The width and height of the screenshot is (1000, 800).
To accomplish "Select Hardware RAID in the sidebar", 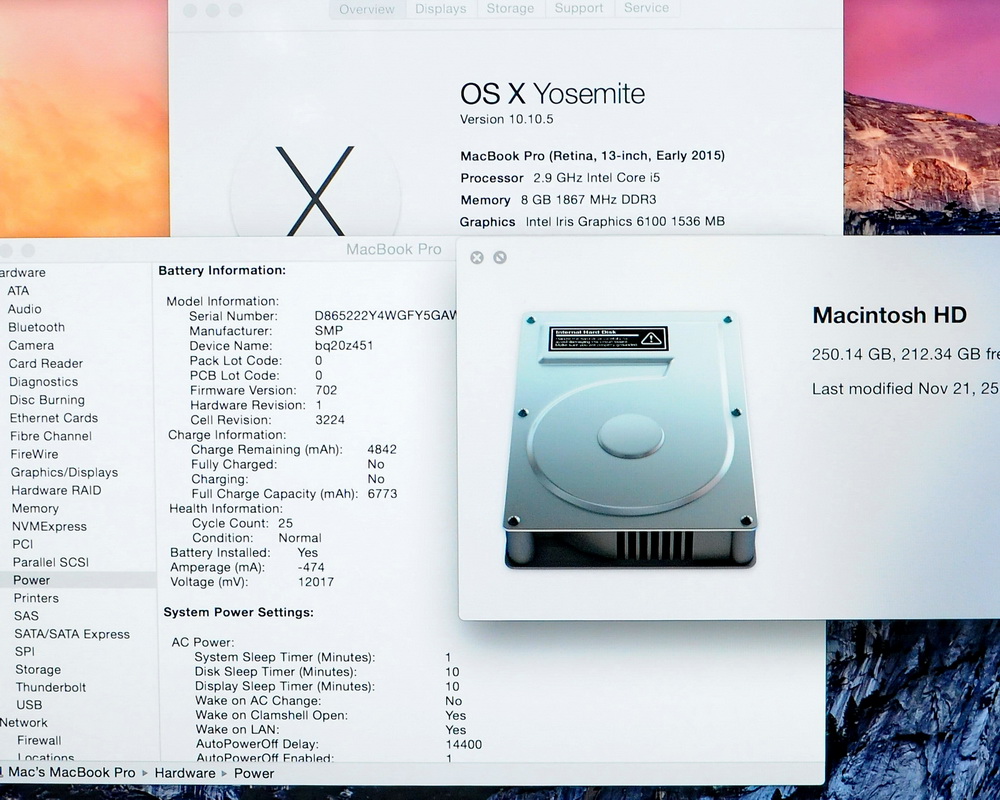I will (56, 490).
